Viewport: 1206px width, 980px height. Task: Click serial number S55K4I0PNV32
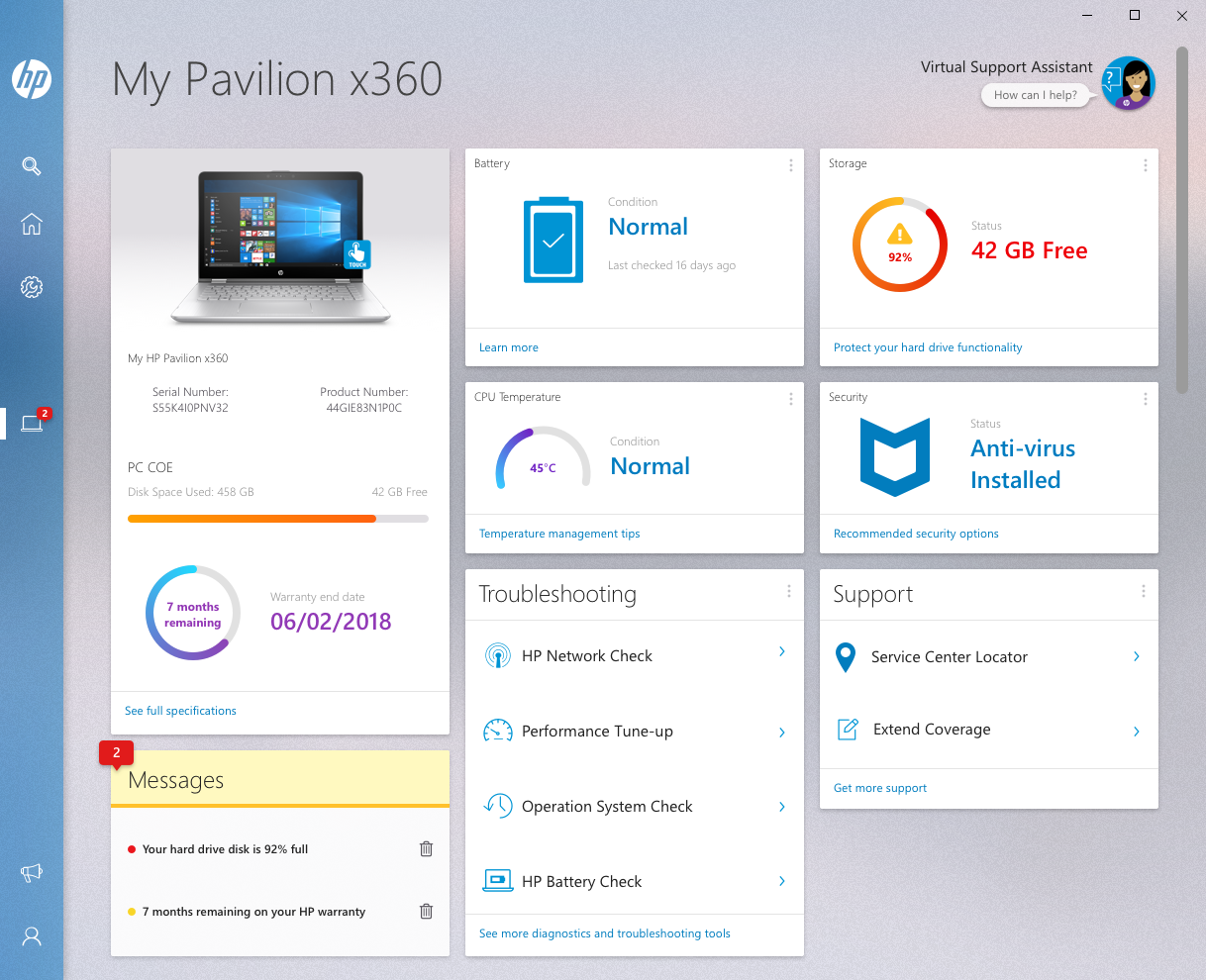[x=190, y=408]
